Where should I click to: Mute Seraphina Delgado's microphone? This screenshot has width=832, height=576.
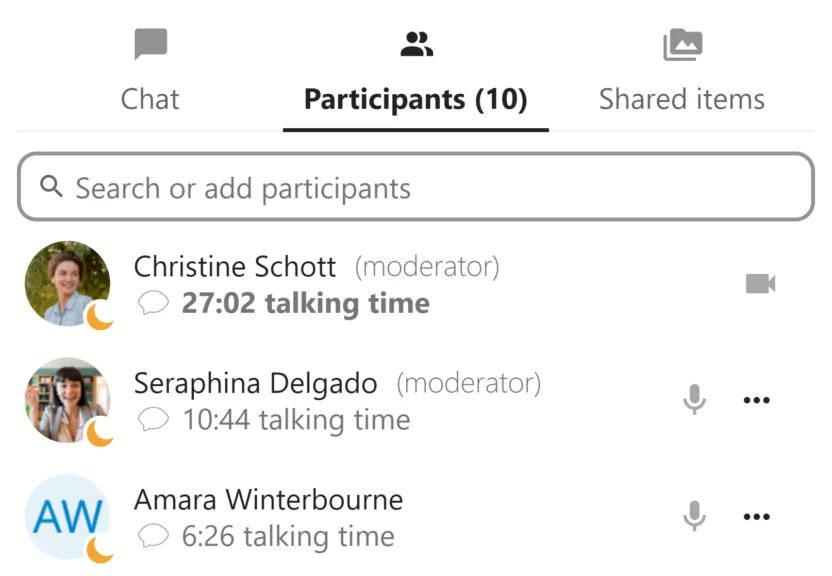694,400
